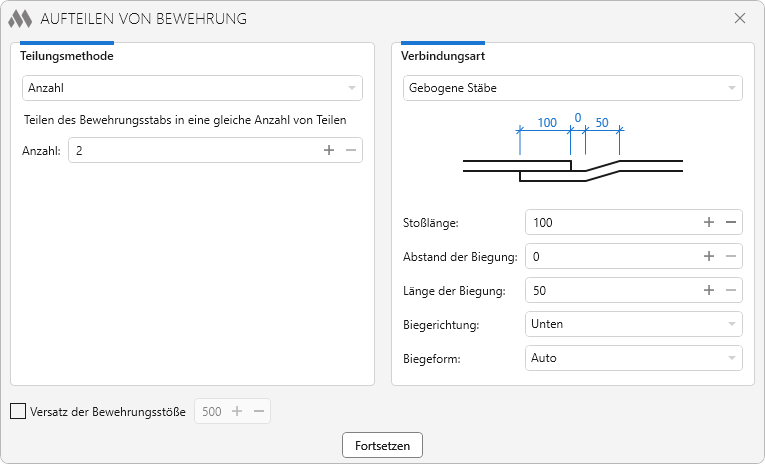This screenshot has width=765, height=464.
Task: Click plus icon for Stoßlänge
Action: 708,222
